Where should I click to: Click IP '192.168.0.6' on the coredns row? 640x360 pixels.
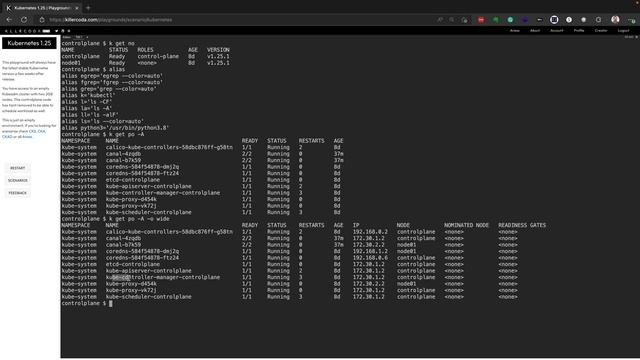pyautogui.click(x=370, y=258)
